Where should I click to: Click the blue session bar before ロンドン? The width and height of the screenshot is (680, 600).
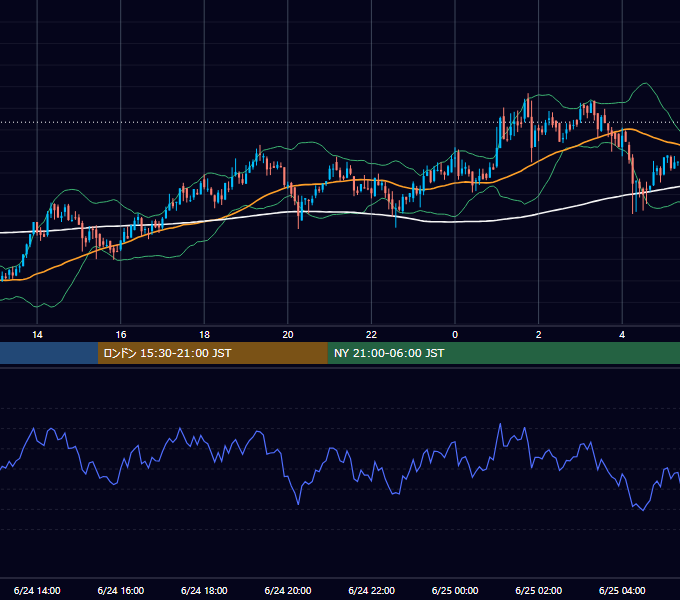click(49, 353)
